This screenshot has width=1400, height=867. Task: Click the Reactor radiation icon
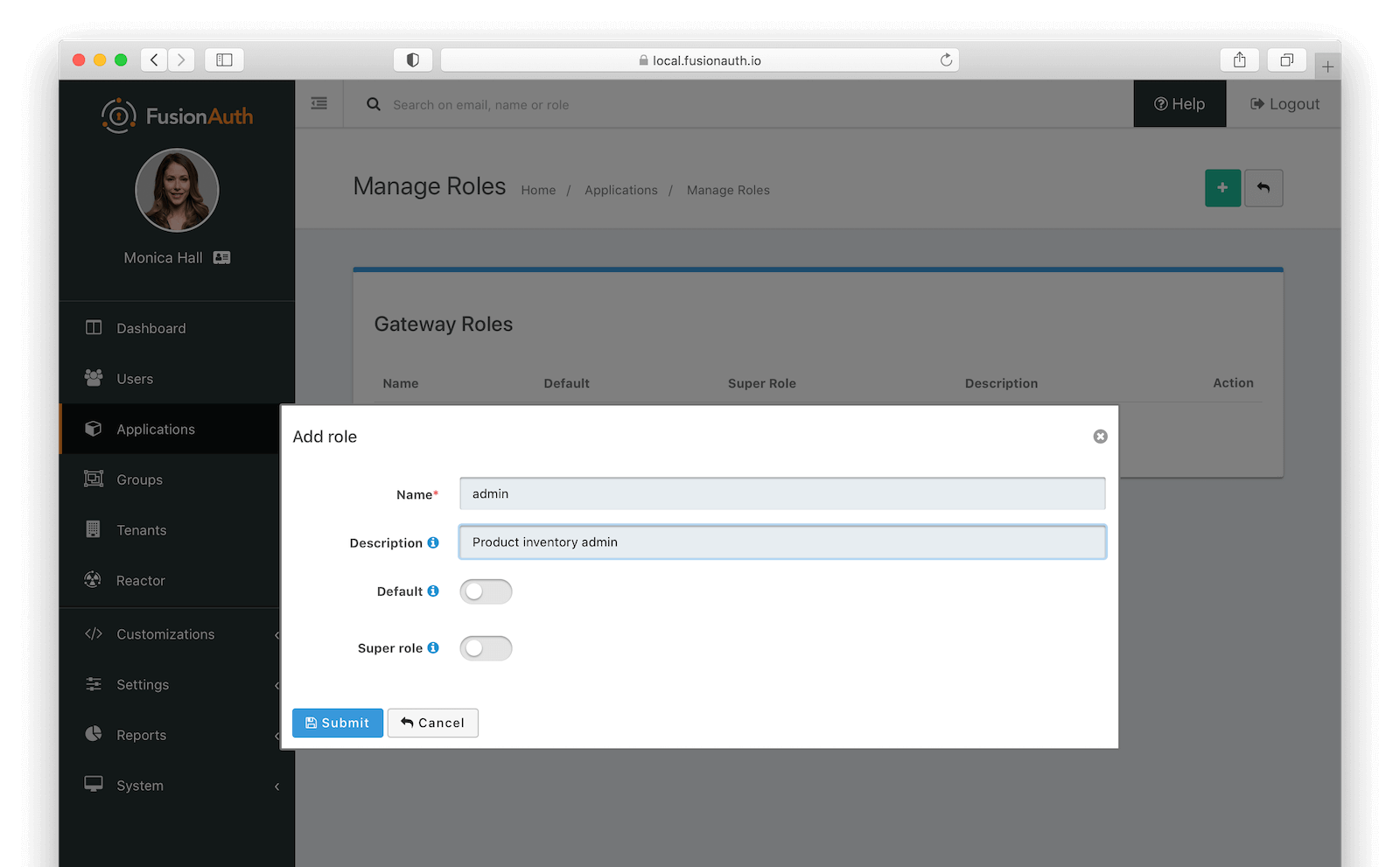[93, 579]
